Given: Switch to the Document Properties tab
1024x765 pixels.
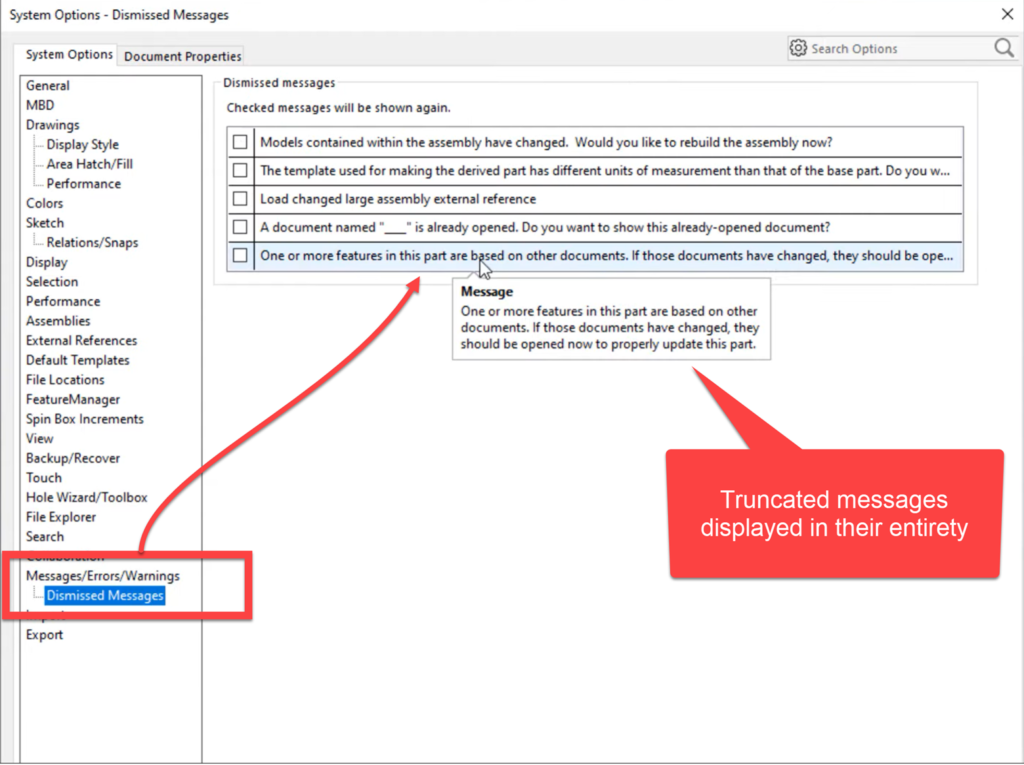Looking at the screenshot, I should [x=183, y=56].
